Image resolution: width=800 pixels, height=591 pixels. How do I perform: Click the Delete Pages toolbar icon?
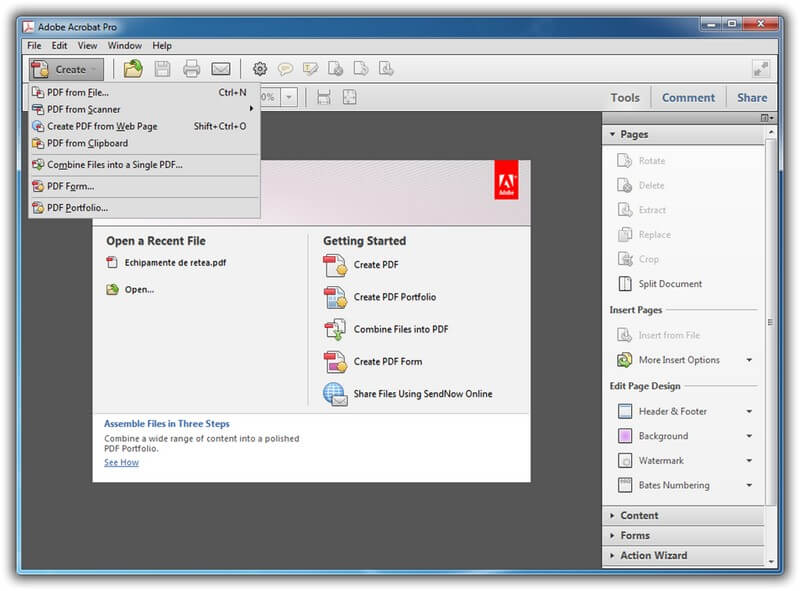(335, 69)
